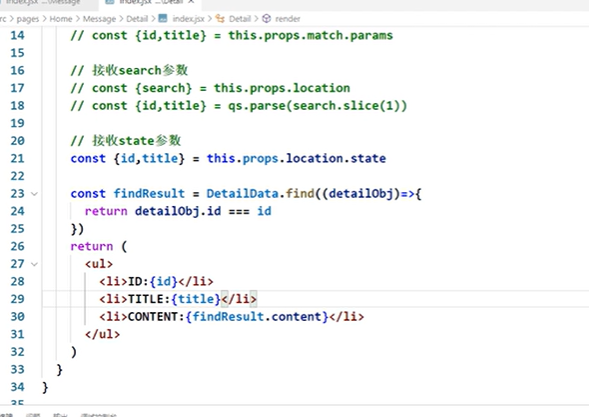This screenshot has width=589, height=417.
Task: Click line number 14 in the gutter
Action: point(17,35)
